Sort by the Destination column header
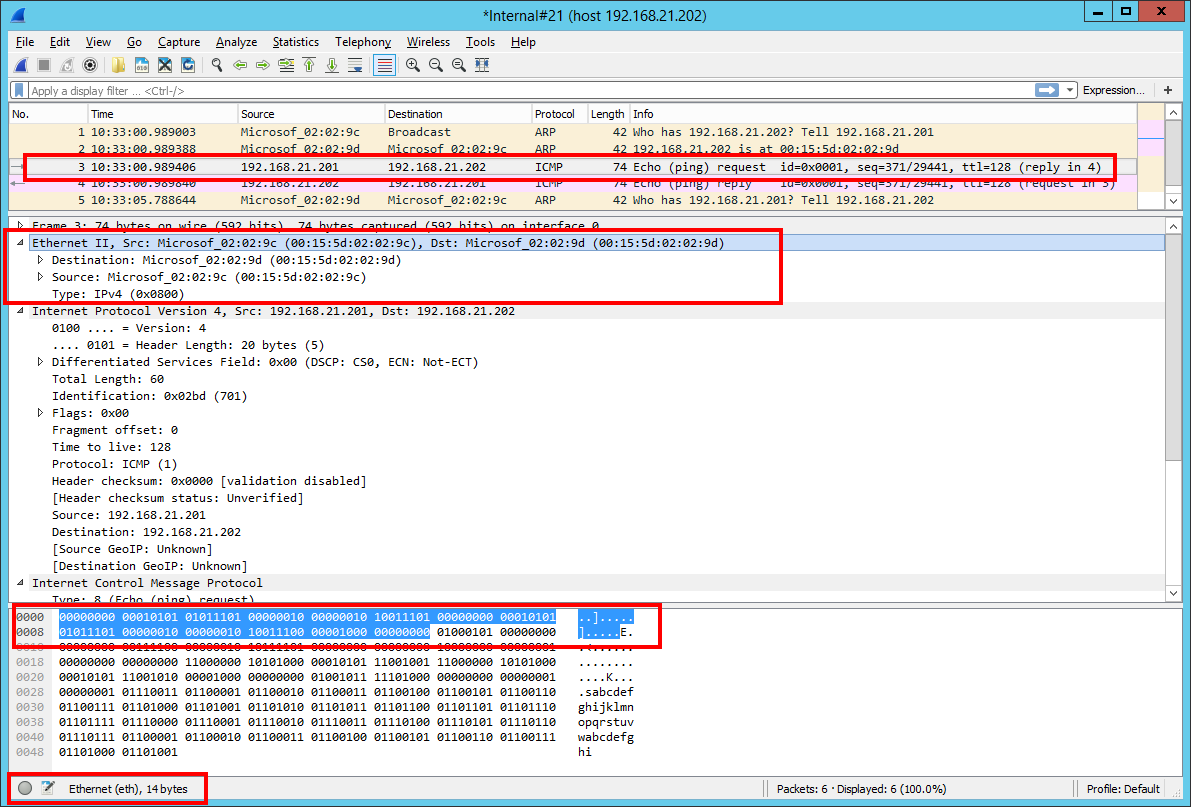 tap(458, 114)
